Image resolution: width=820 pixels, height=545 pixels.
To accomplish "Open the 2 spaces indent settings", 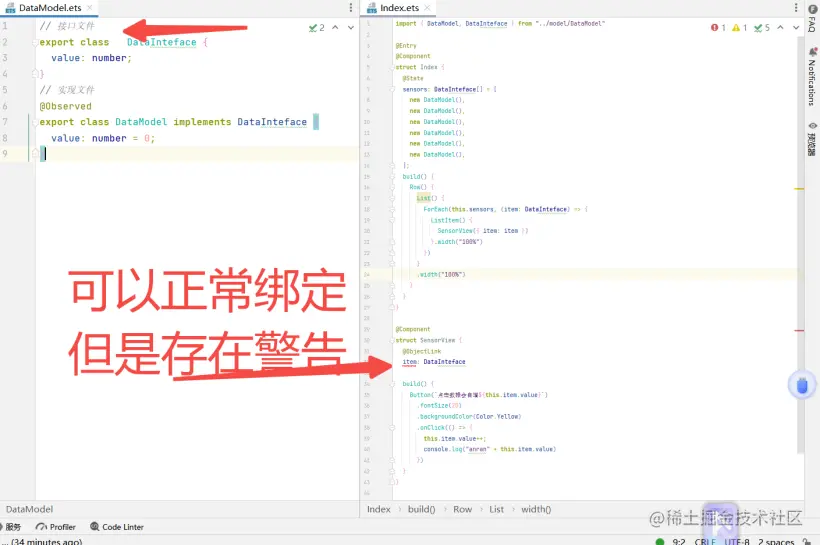I will [776, 541].
